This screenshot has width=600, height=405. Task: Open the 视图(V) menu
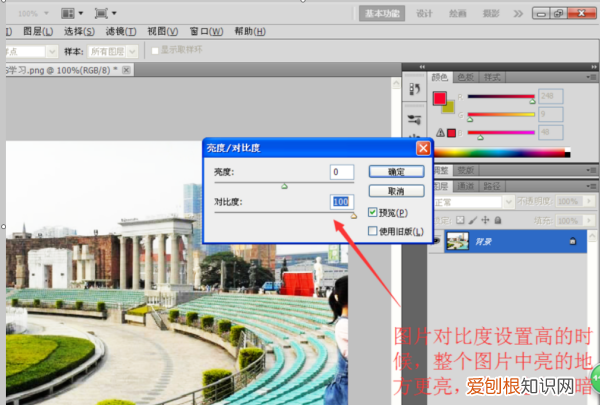[x=163, y=31]
